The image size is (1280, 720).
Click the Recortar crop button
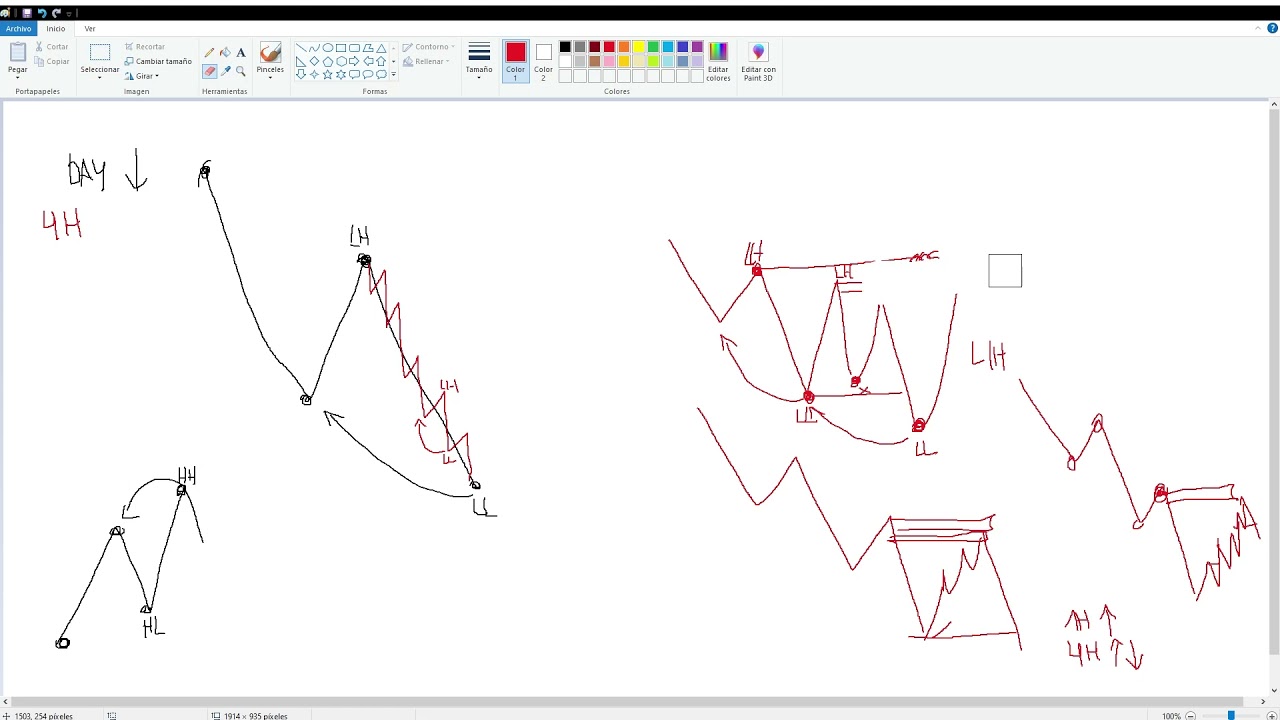click(145, 47)
